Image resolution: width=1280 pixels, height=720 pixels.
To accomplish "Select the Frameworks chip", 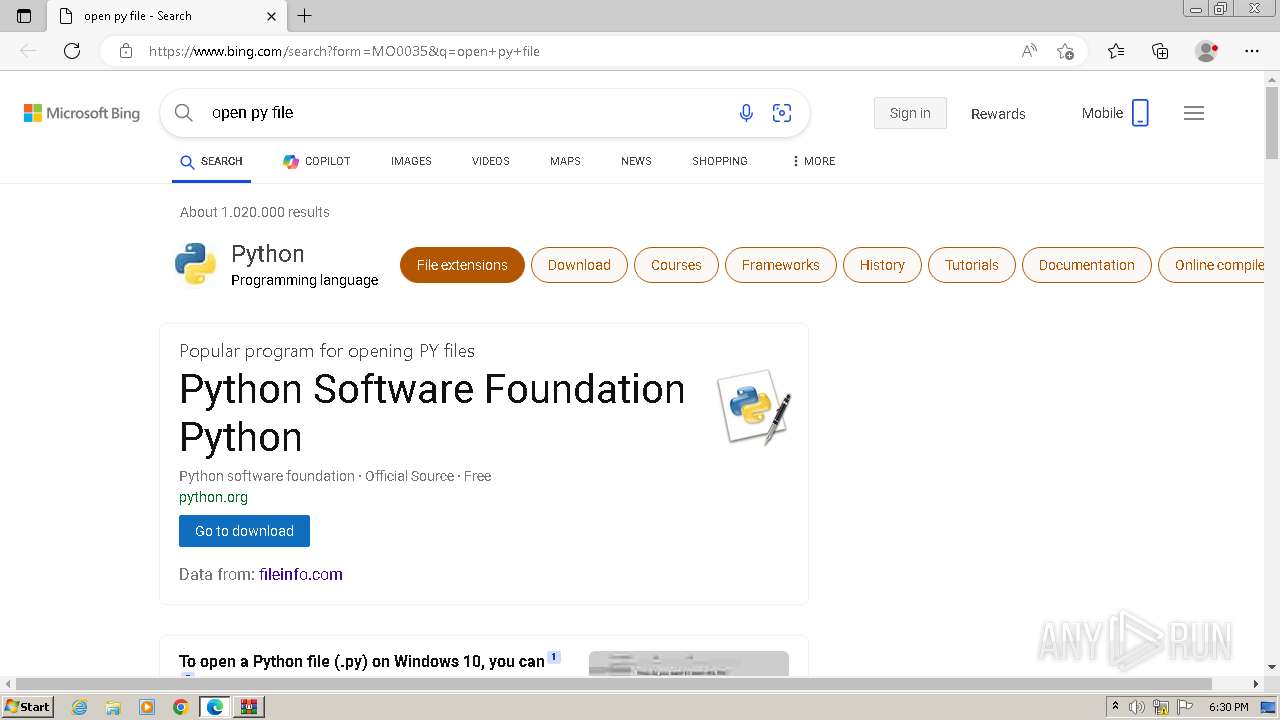I will tap(780, 265).
